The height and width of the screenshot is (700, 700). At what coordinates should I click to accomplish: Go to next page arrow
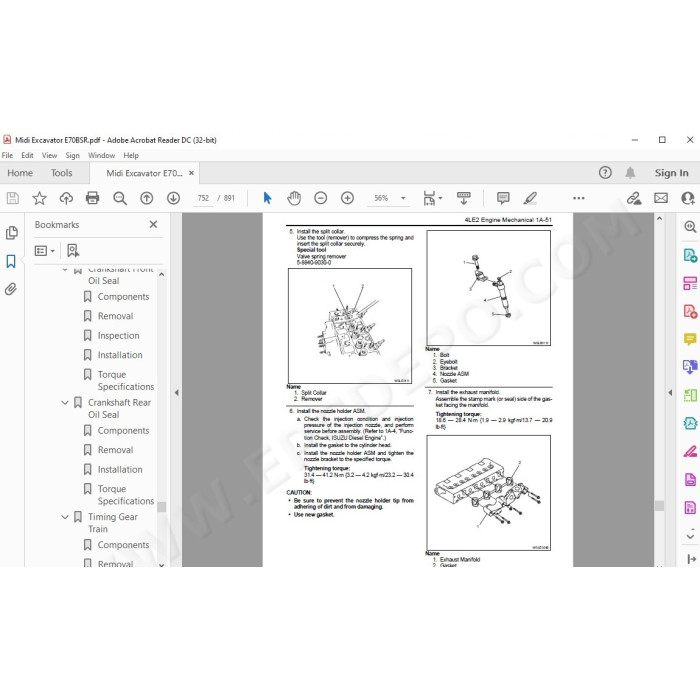[x=173, y=198]
